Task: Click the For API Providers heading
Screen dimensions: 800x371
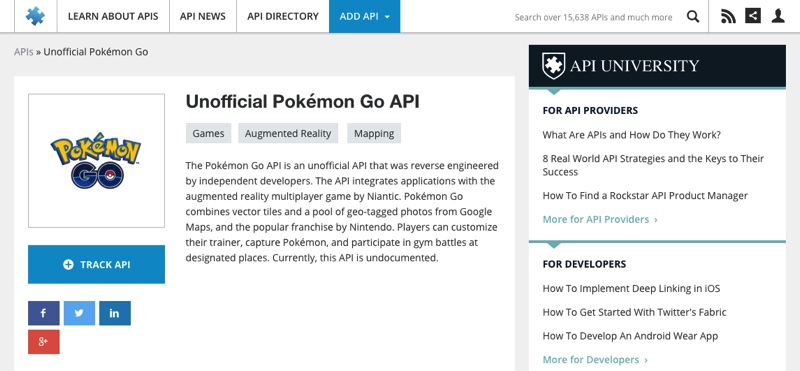Action: coord(590,110)
